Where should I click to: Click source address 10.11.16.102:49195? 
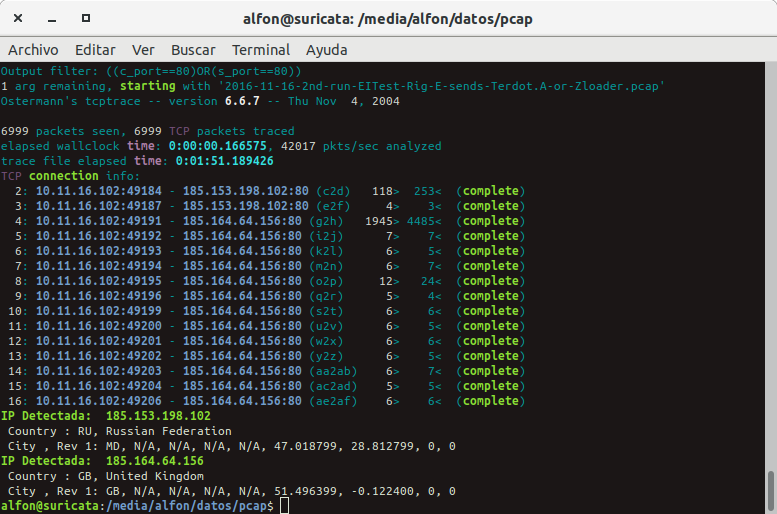[99, 281]
